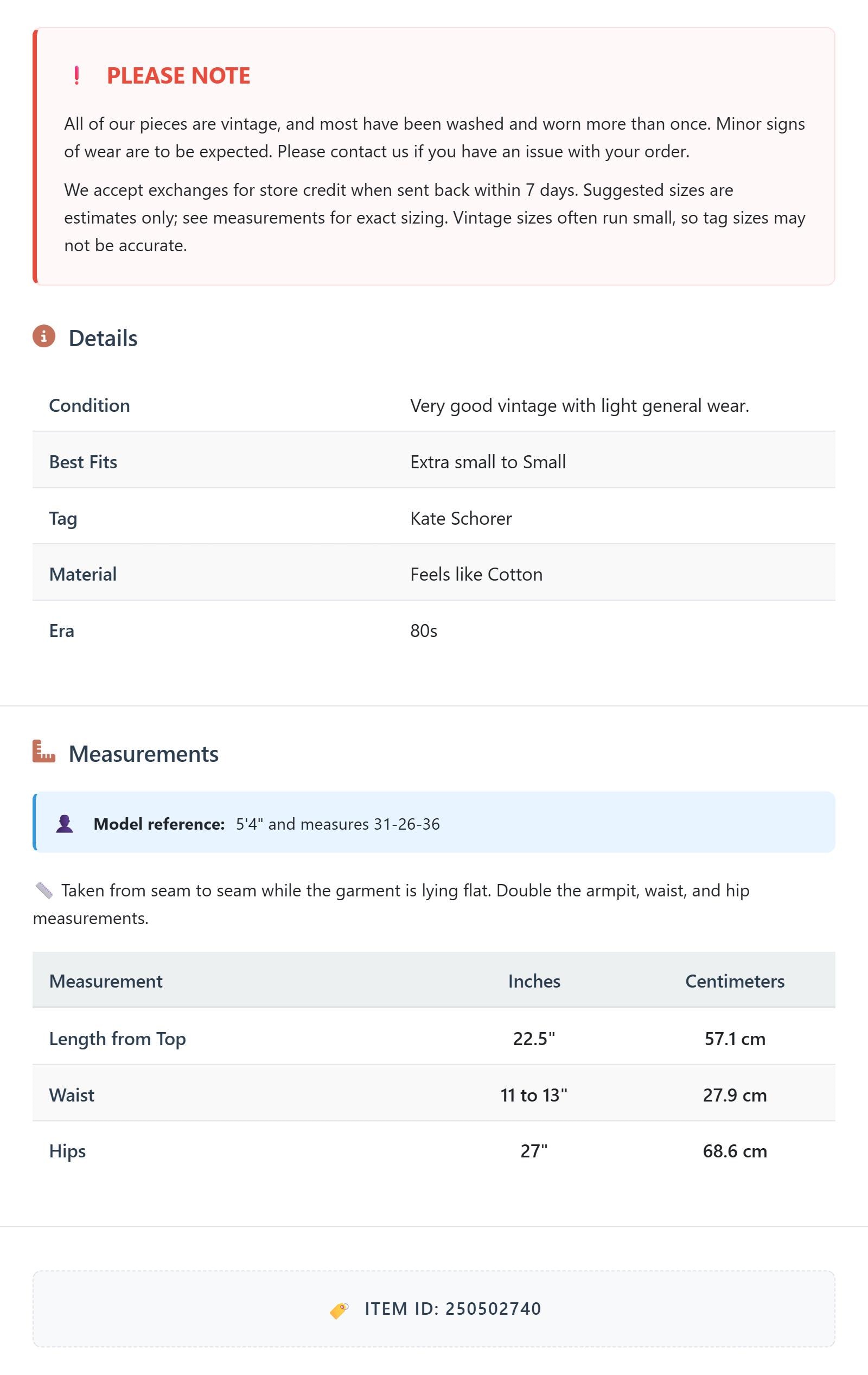Viewport: 868px width, 1375px height.
Task: Select the Details section heading
Action: click(x=103, y=338)
